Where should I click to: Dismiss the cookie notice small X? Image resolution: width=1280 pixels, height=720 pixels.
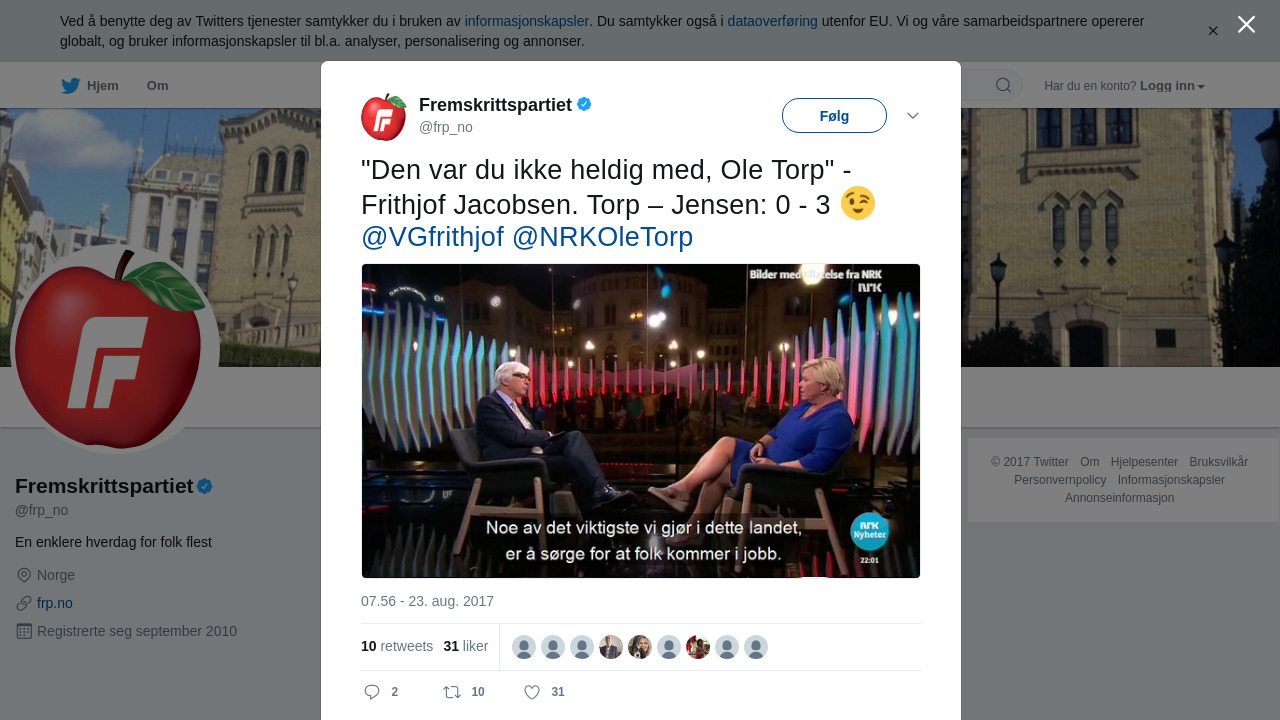(1213, 31)
